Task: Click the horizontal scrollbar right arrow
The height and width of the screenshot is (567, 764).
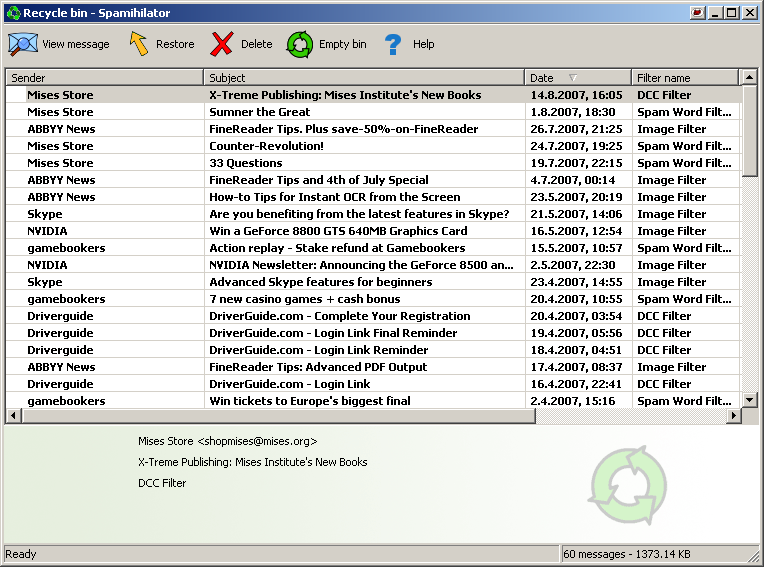Action: (733, 416)
